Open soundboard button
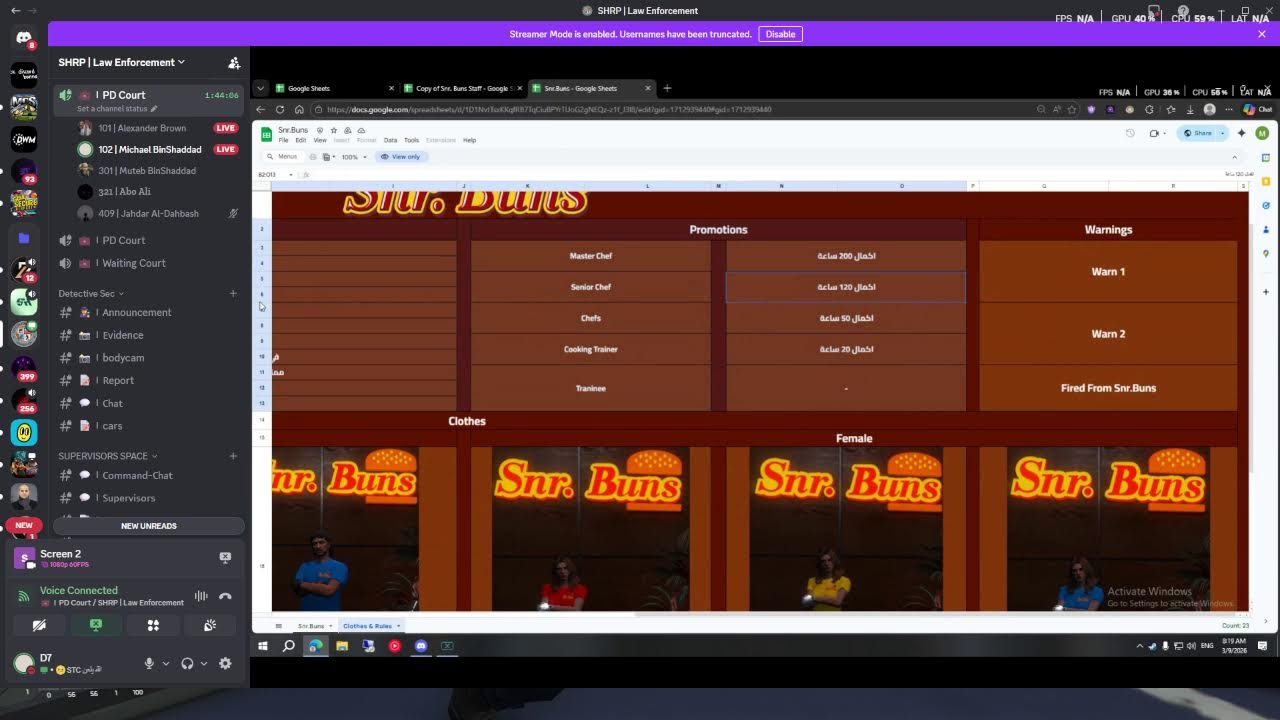This screenshot has width=1280, height=720. click(210, 625)
